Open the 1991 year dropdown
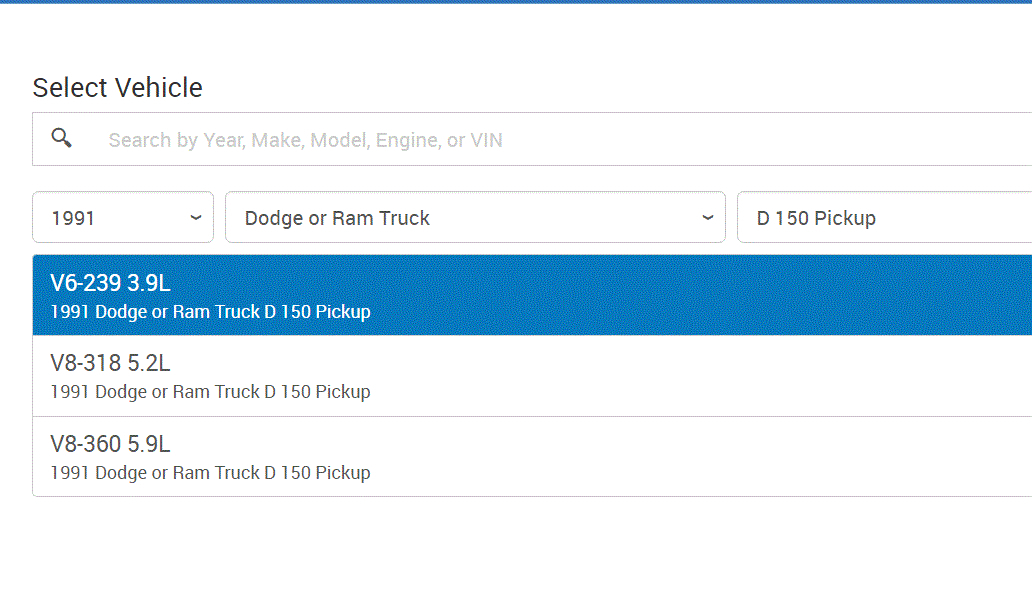The height and width of the screenshot is (594, 1032). coord(123,217)
